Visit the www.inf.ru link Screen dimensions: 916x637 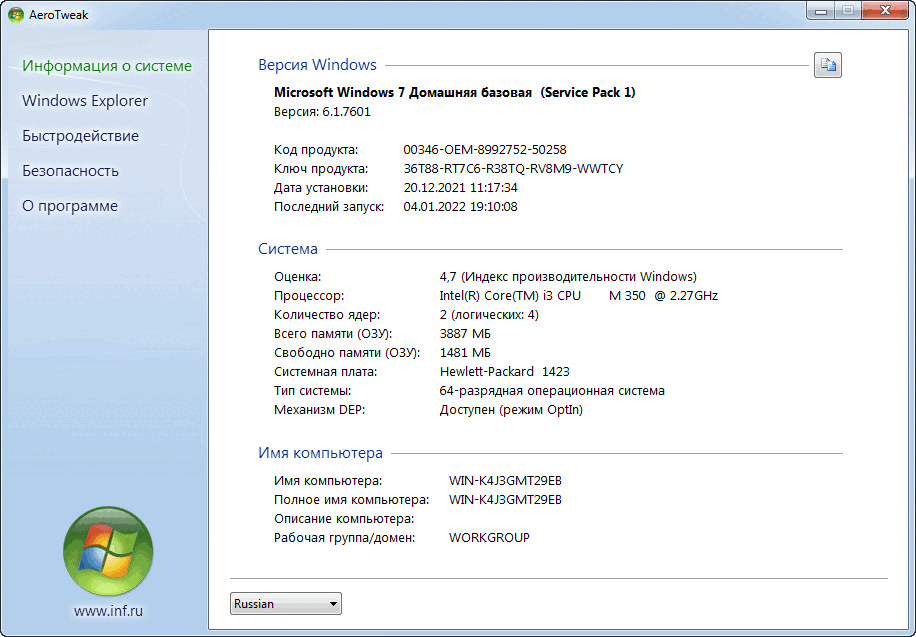coord(108,611)
